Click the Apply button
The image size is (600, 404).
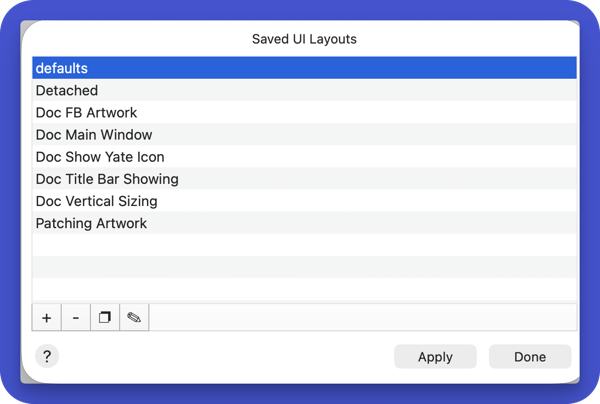435,357
